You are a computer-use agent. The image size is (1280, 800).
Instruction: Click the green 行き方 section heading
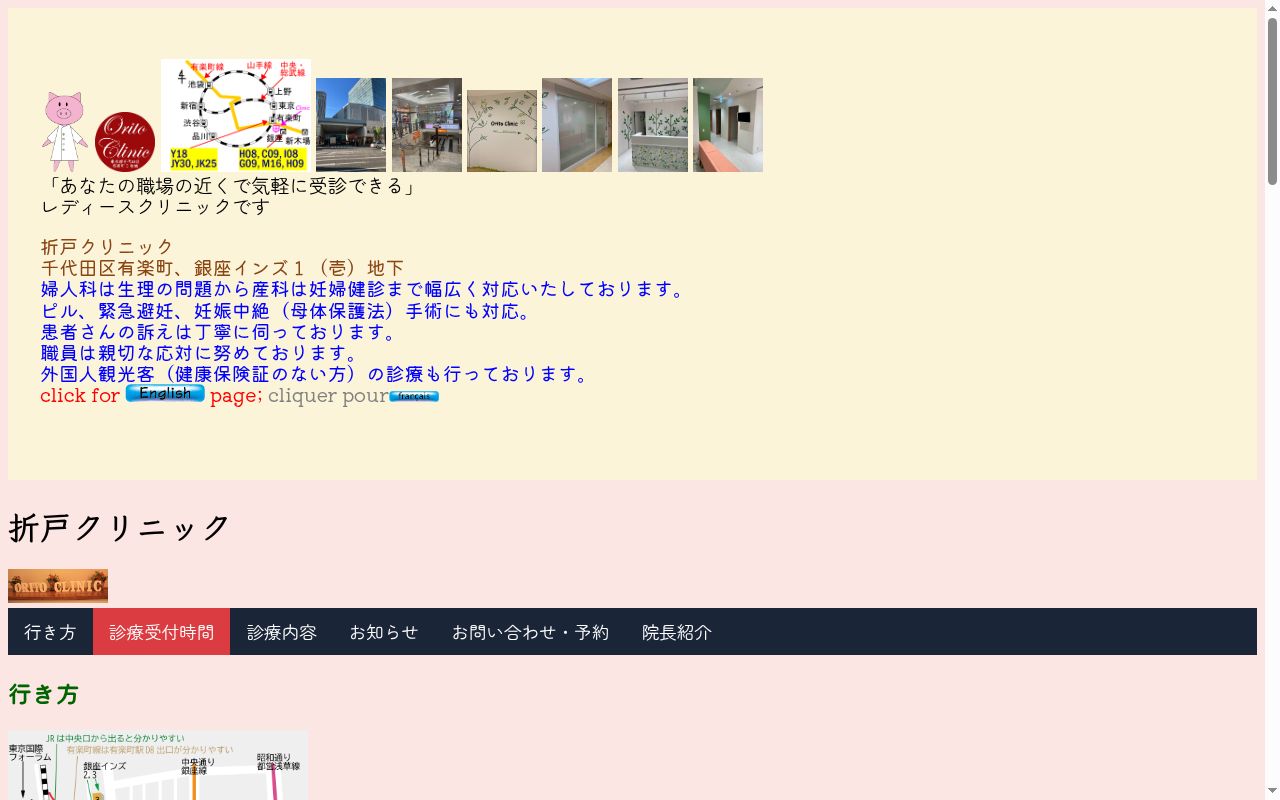[43, 694]
